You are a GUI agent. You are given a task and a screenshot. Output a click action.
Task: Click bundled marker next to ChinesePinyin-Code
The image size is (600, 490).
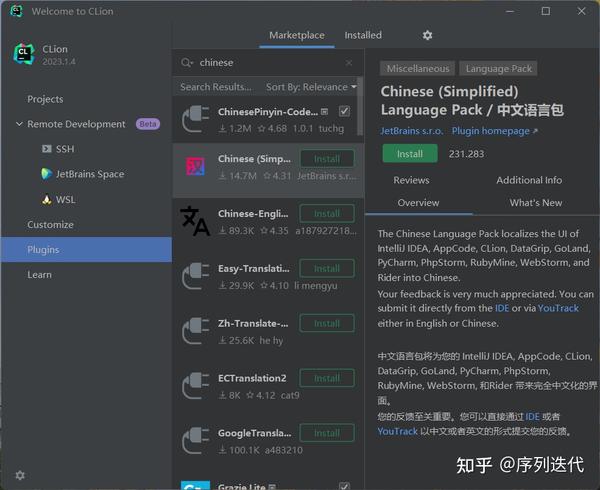[324, 112]
